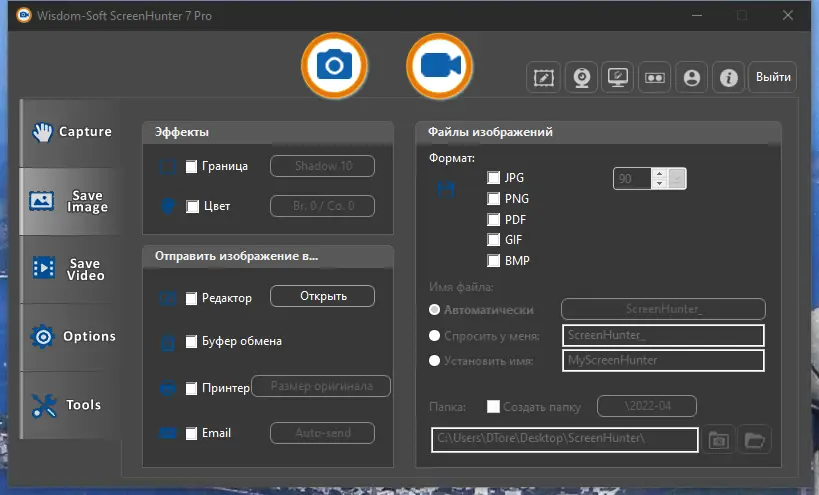Click the MyScreenHunter name field
Image resolution: width=819 pixels, height=495 pixels.
pos(663,360)
